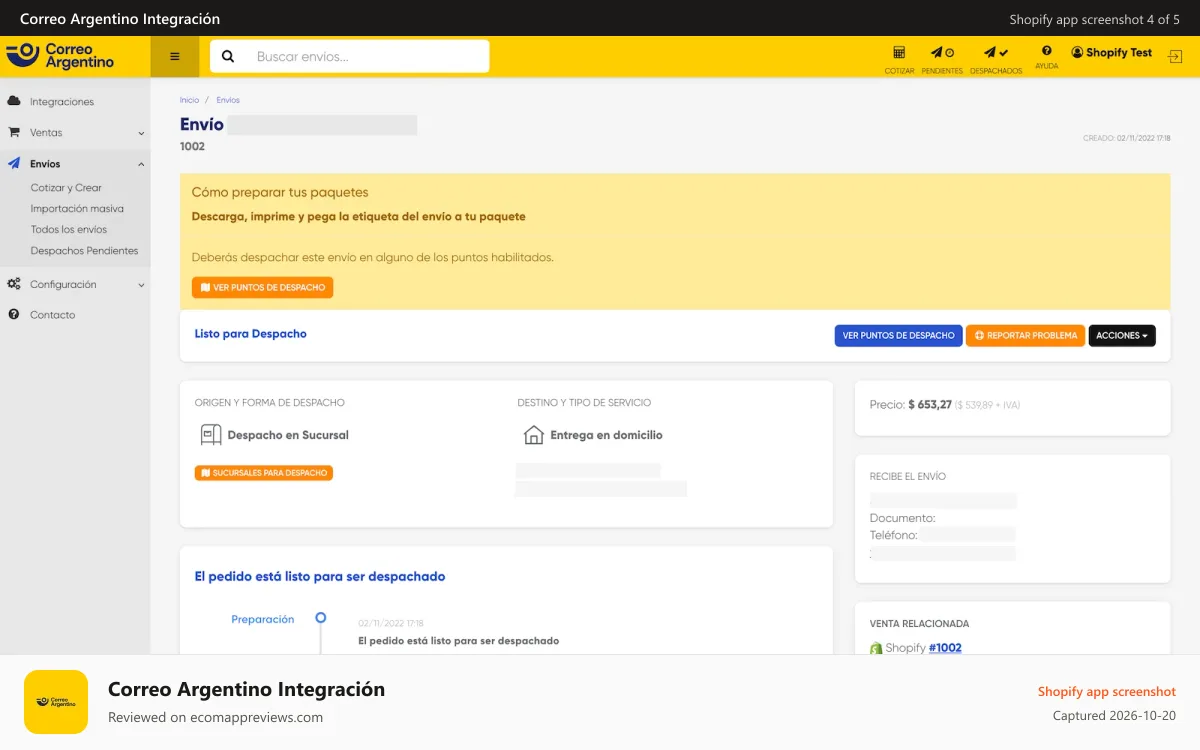Click the Correo Argentino logo
The height and width of the screenshot is (750, 1200).
click(x=60, y=56)
